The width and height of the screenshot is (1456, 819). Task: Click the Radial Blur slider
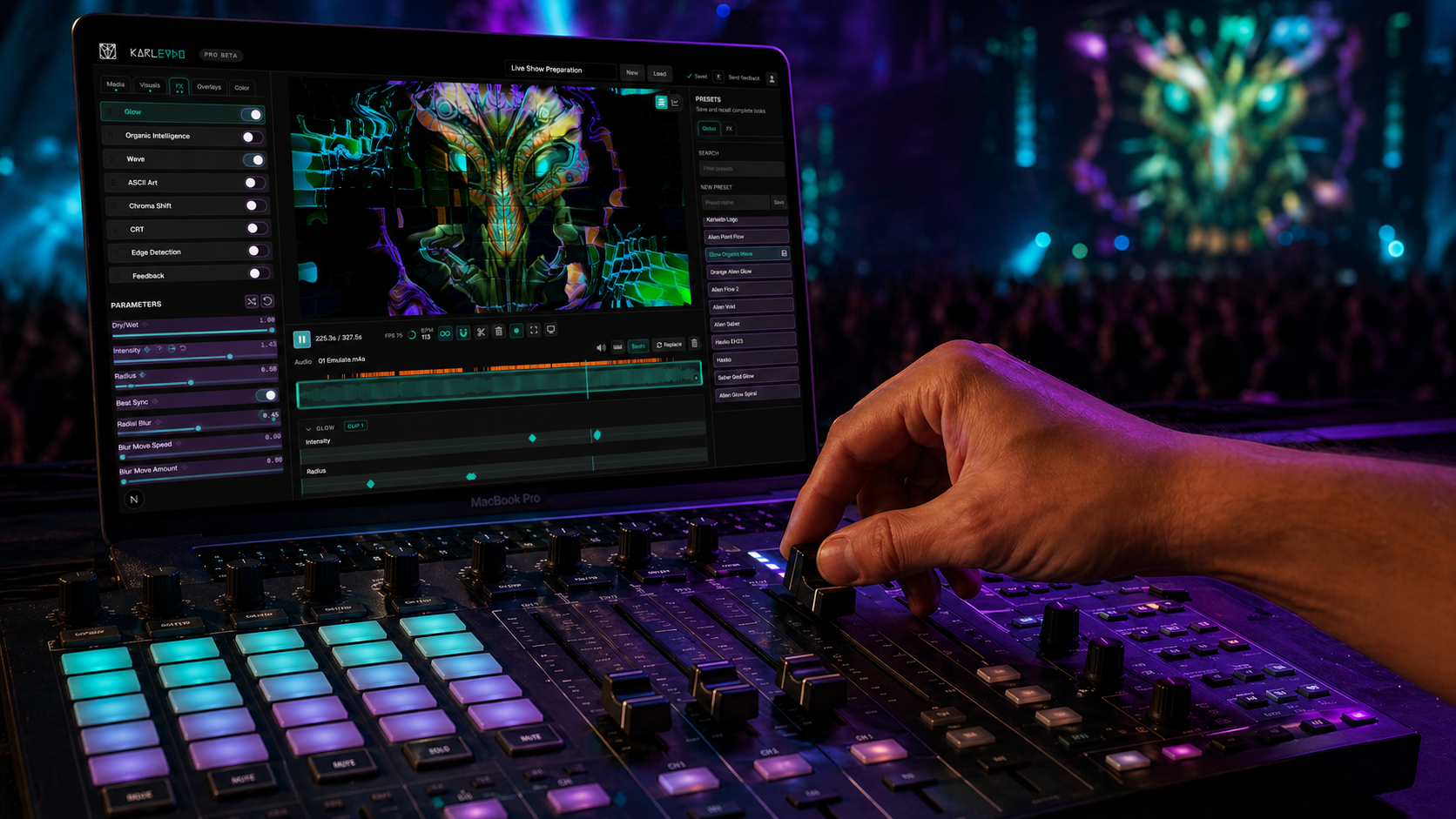(199, 428)
